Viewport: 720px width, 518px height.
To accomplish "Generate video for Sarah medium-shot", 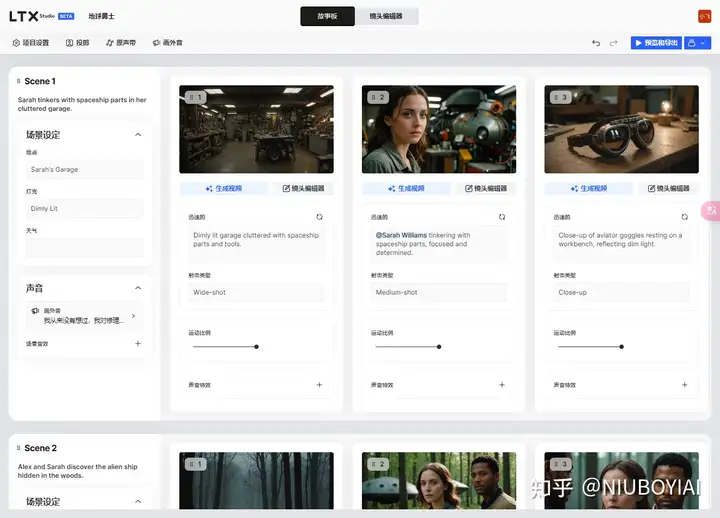I will (x=406, y=188).
